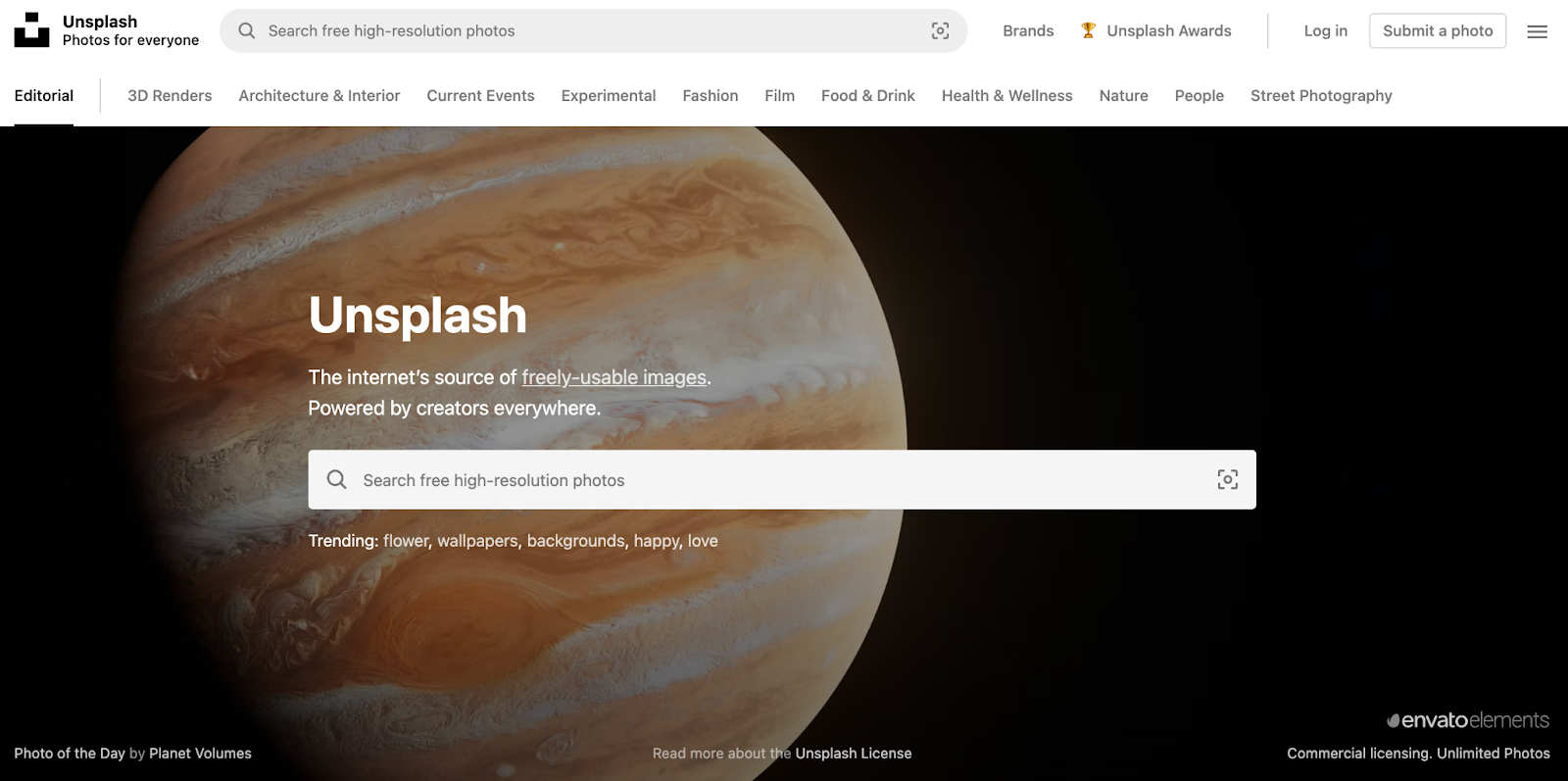This screenshot has height=781, width=1568.
Task: Switch to the 3D Renders category
Action: (x=170, y=96)
